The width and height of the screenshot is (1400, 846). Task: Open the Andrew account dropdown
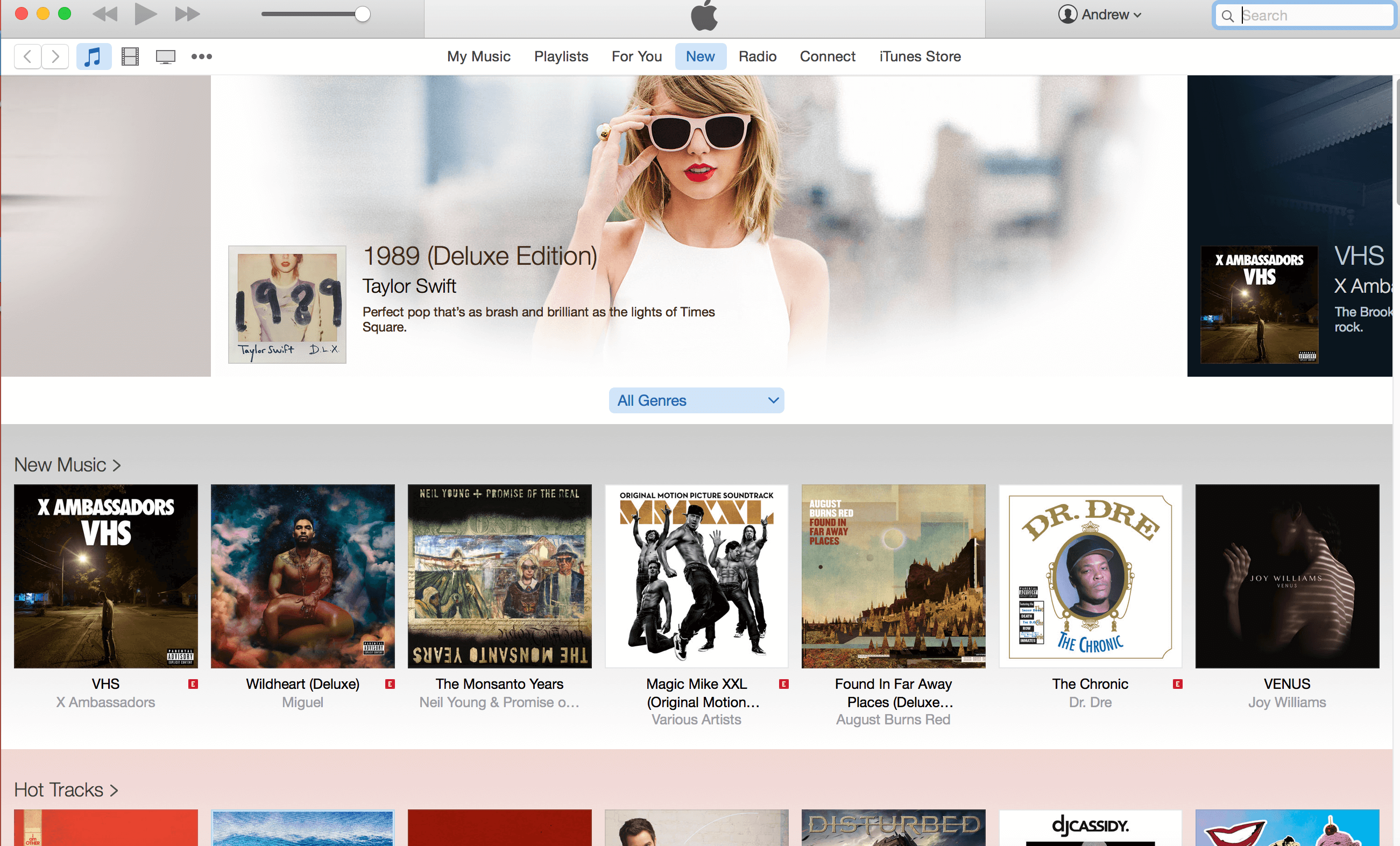[1099, 14]
